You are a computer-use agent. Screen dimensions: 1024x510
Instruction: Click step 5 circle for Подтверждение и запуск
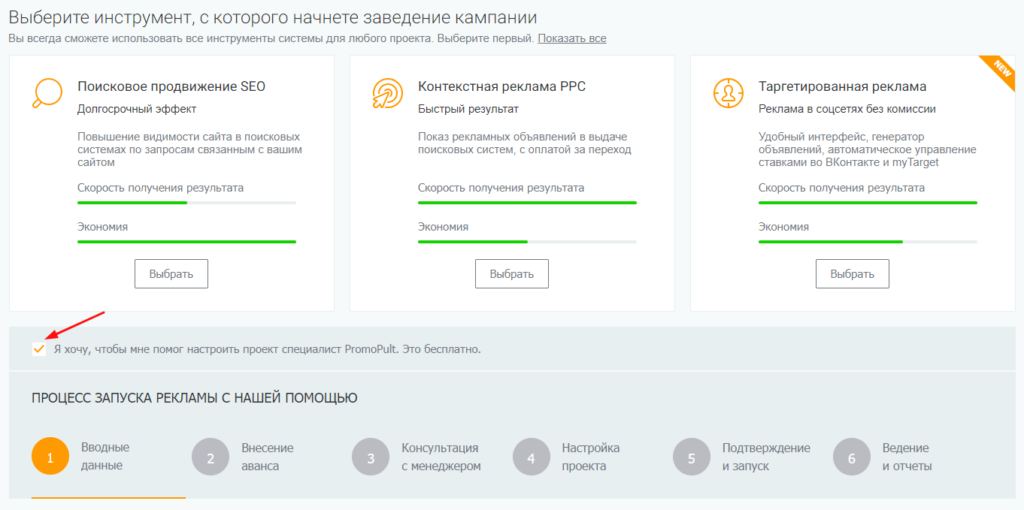point(691,457)
